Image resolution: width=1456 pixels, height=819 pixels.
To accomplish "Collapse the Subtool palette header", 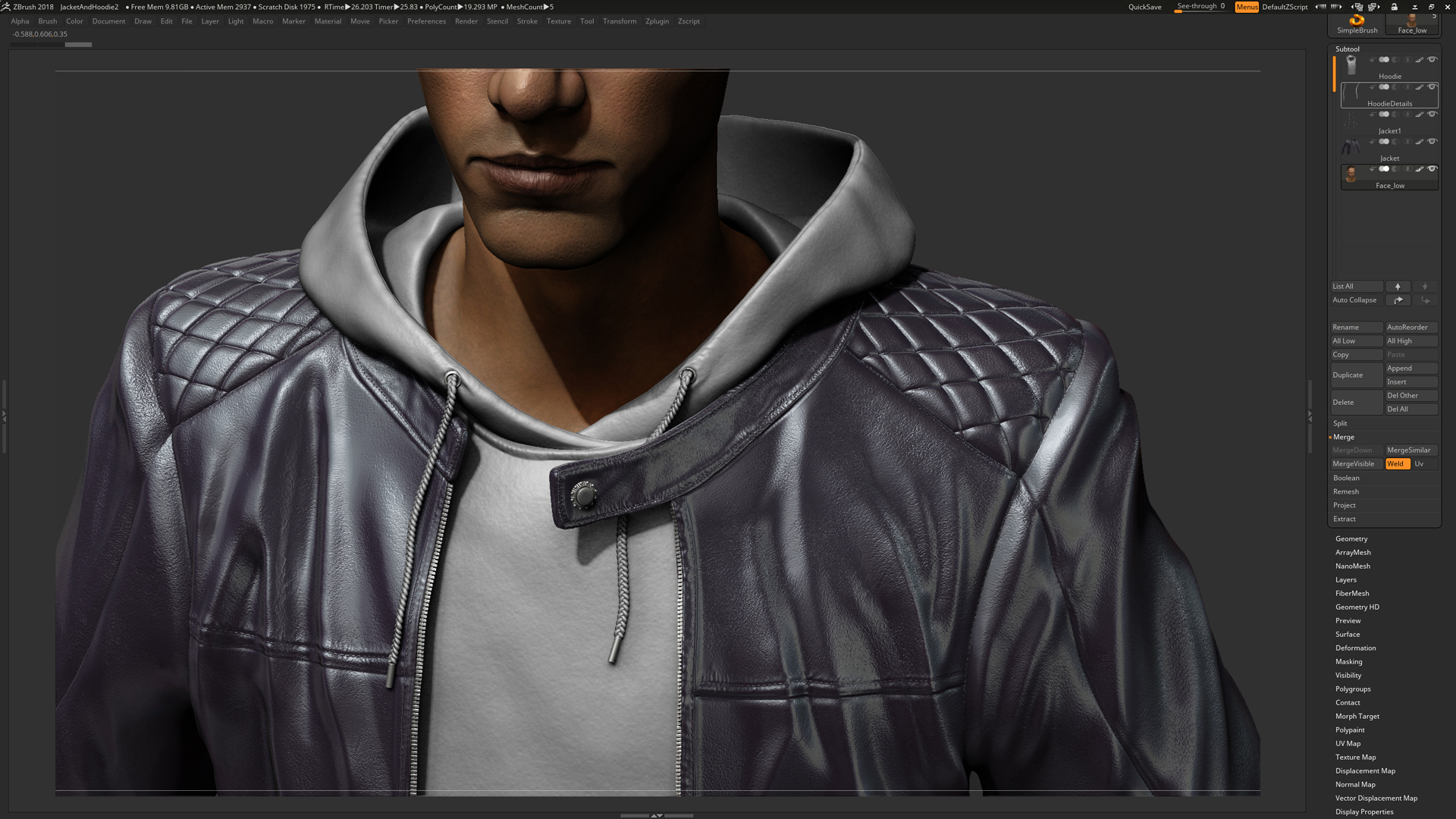I will [1348, 49].
